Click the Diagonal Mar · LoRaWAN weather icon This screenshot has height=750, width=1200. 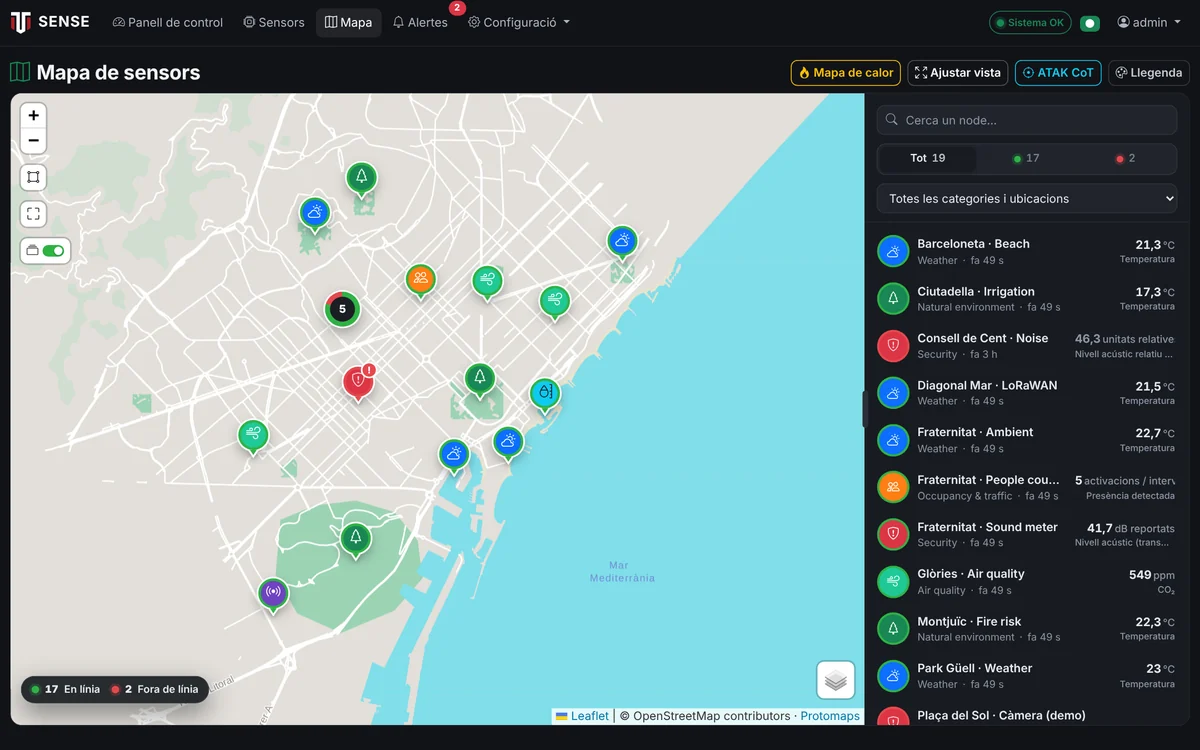coord(893,393)
